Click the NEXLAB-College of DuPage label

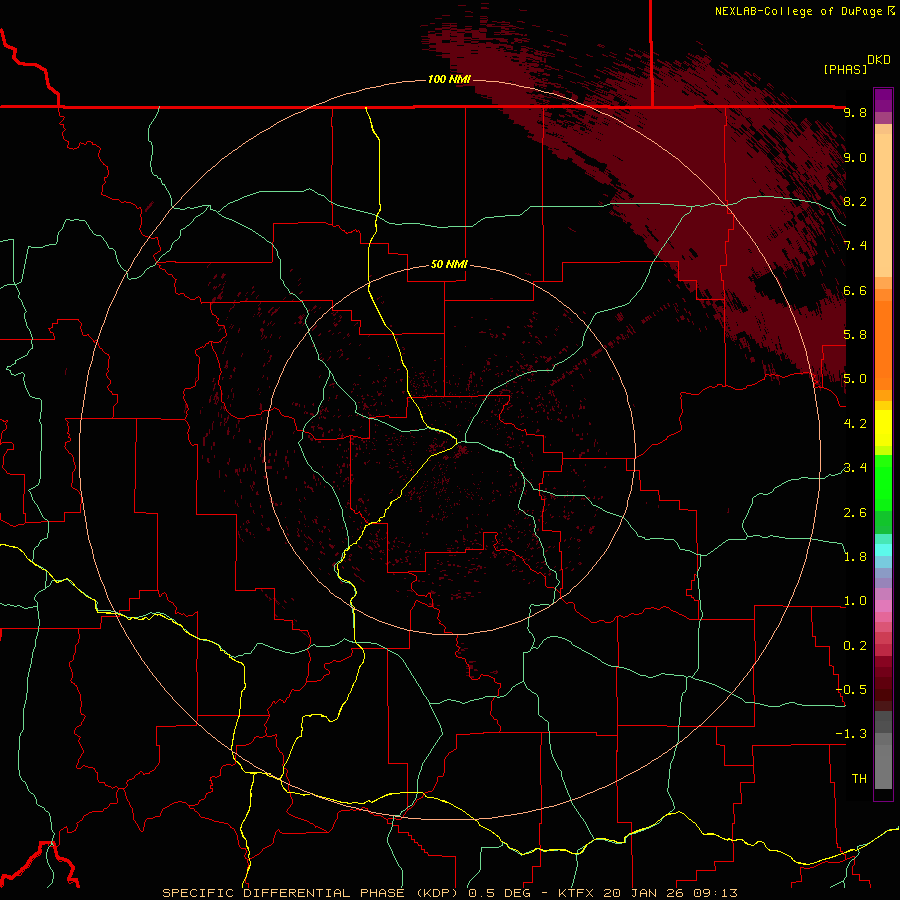pos(798,11)
